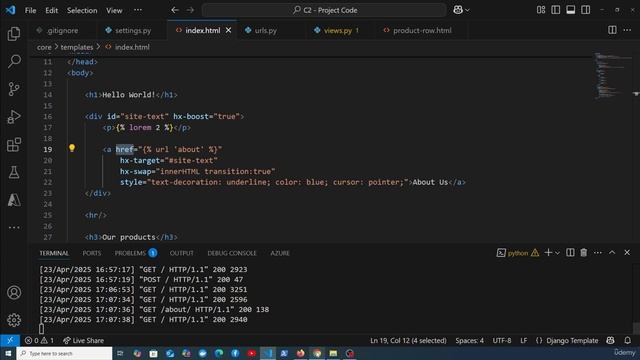Close the index.html tab

229,30
